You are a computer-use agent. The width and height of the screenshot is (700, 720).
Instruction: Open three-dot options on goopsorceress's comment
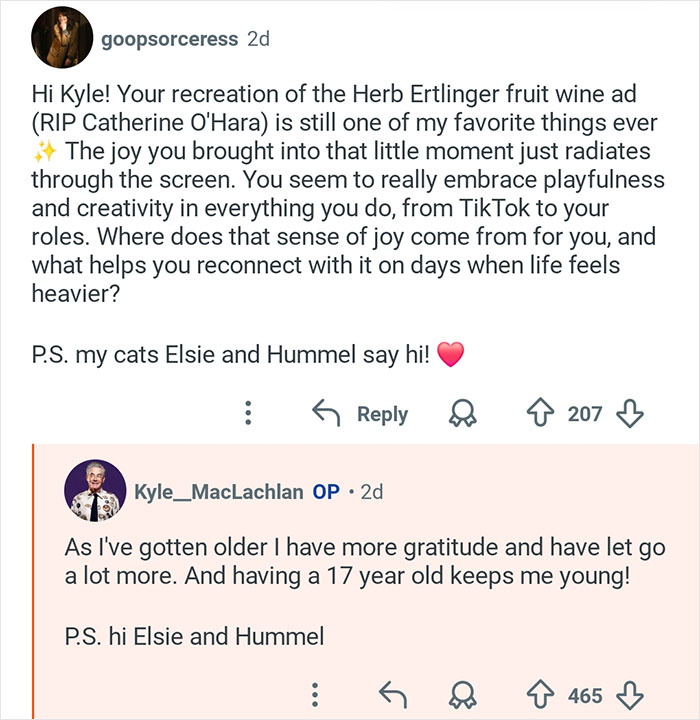click(246, 414)
